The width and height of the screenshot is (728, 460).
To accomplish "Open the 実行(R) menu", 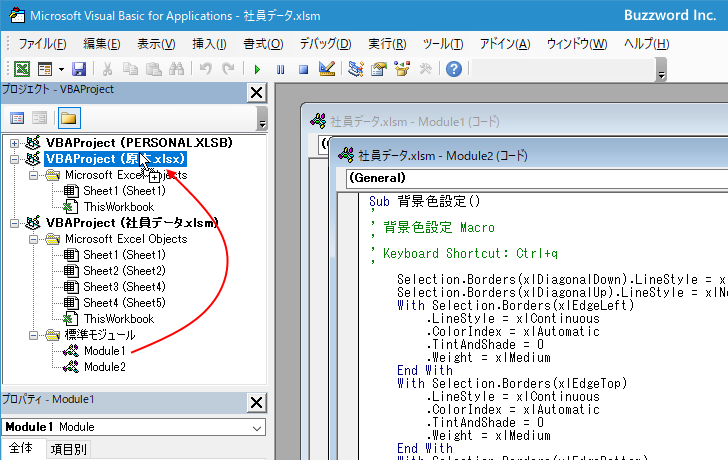I will (387, 44).
